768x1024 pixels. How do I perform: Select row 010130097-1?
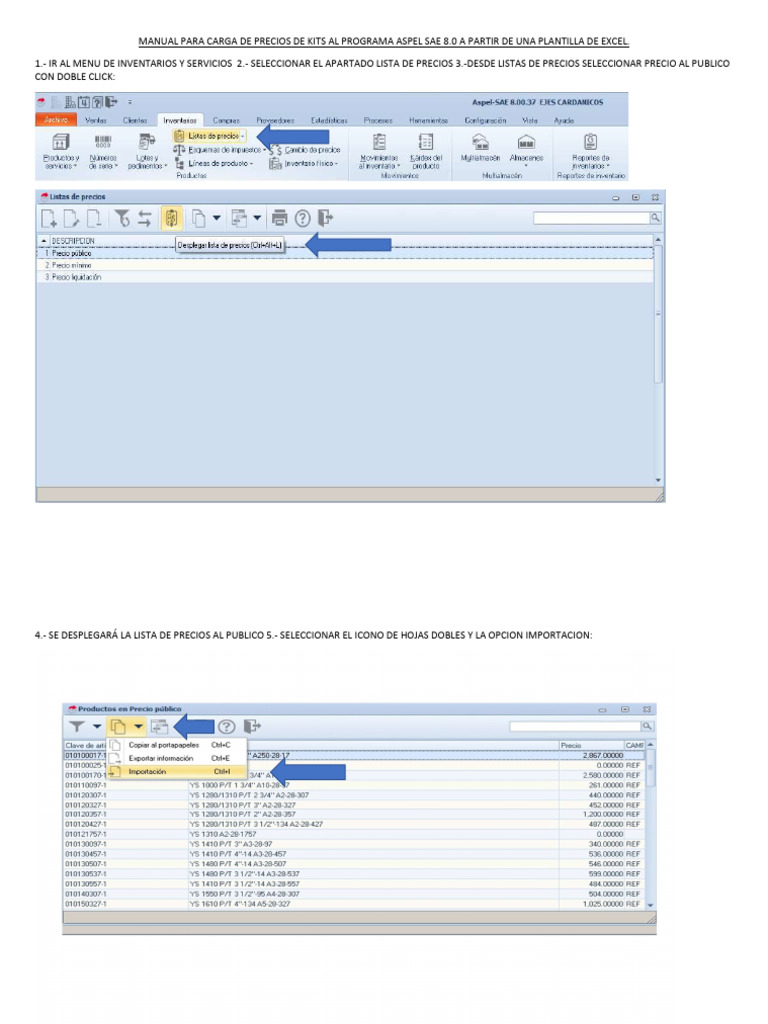click(x=353, y=844)
